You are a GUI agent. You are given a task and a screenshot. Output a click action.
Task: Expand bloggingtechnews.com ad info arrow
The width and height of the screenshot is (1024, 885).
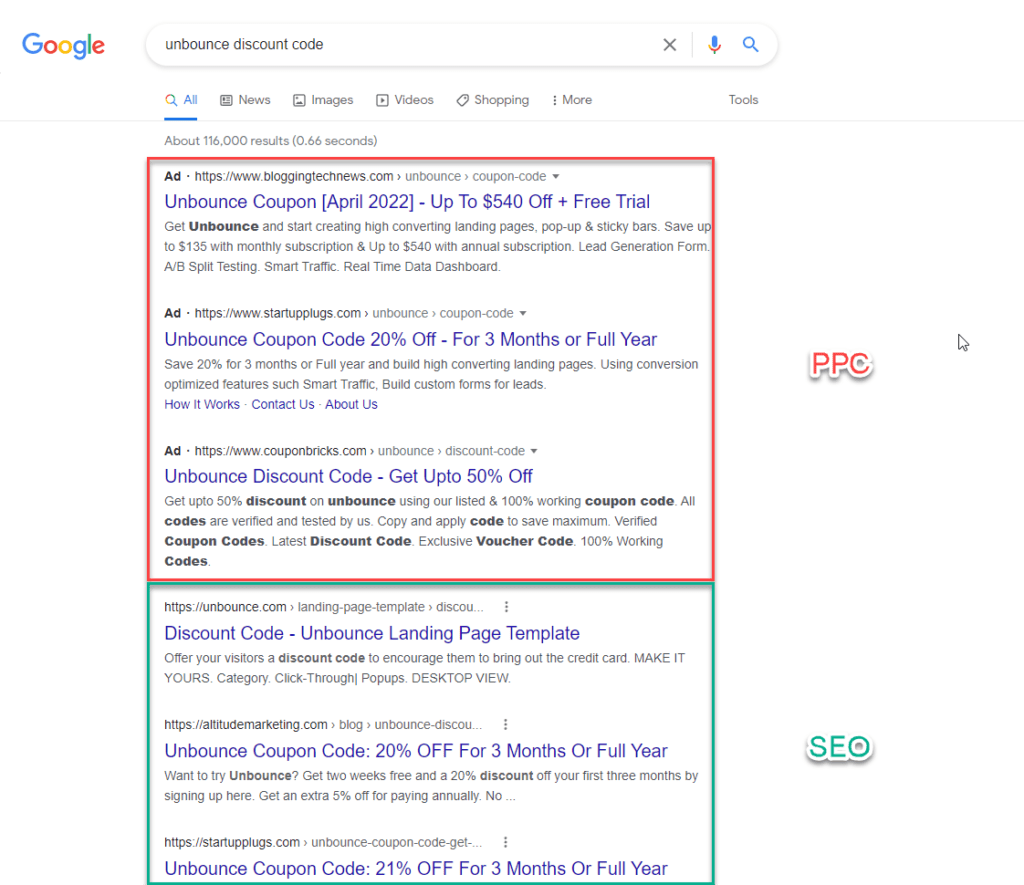556,176
